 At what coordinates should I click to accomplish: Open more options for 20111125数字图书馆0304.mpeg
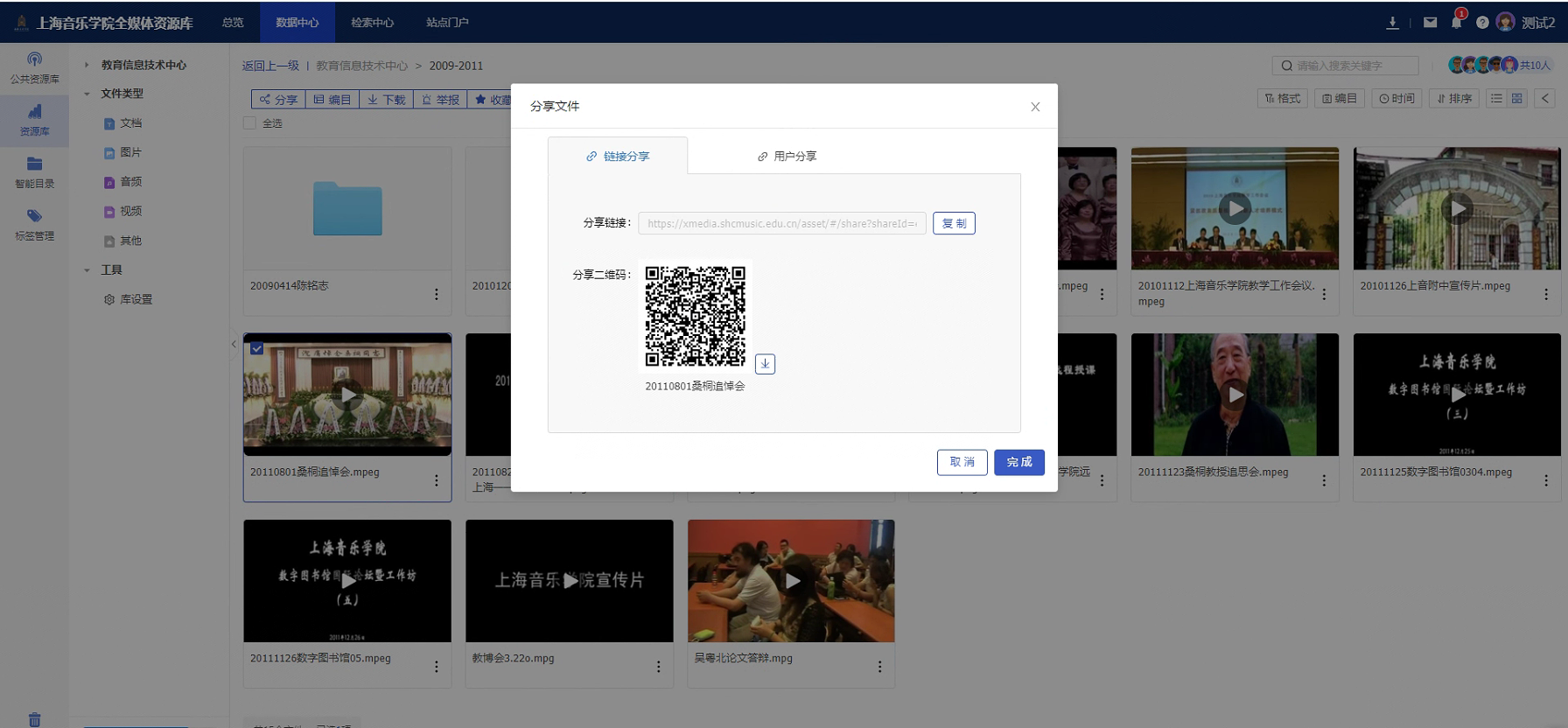[x=1546, y=480]
